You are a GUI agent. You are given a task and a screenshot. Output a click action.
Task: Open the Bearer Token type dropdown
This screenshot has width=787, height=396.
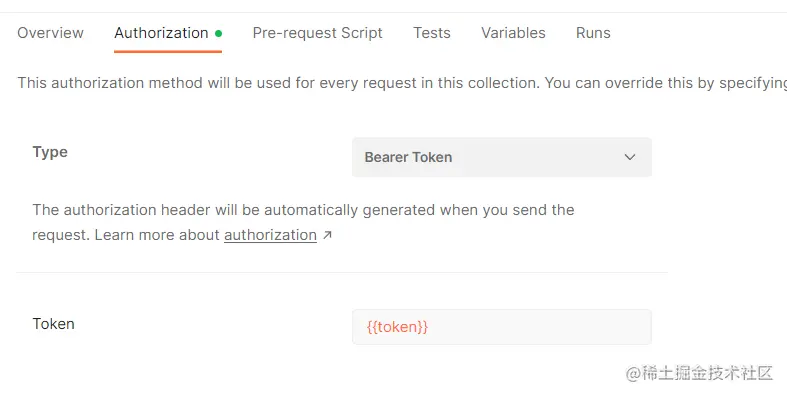pos(502,157)
